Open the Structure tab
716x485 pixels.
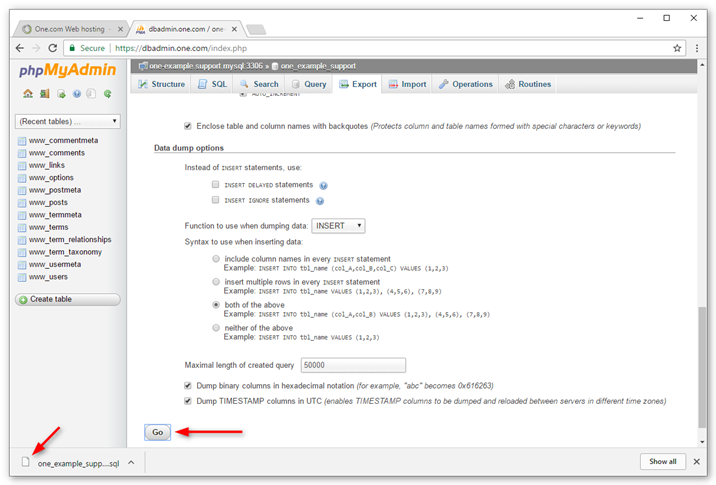coord(162,84)
